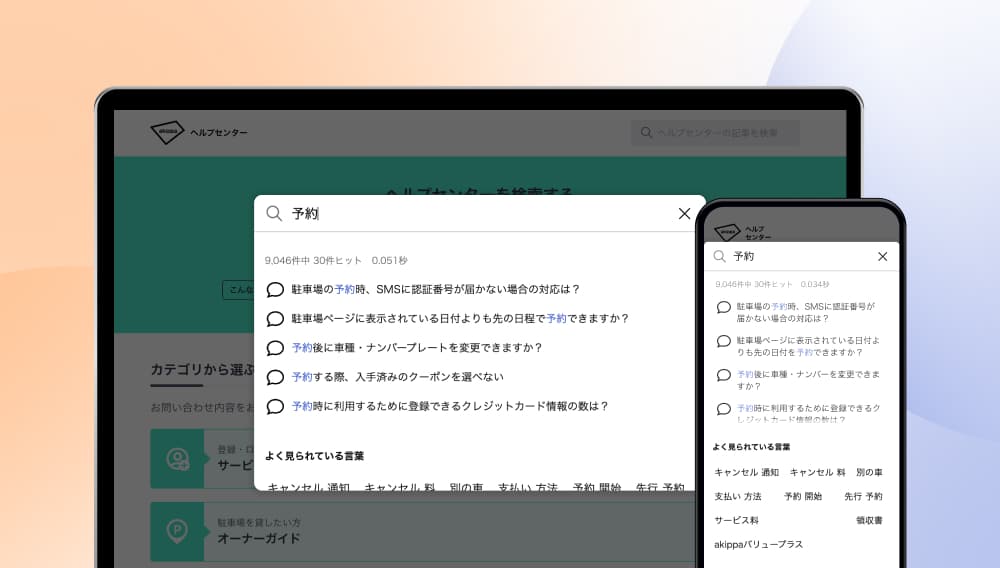Open phone result 表示されている日付より先の日付
Screen dimensions: 1000x568
point(807,346)
